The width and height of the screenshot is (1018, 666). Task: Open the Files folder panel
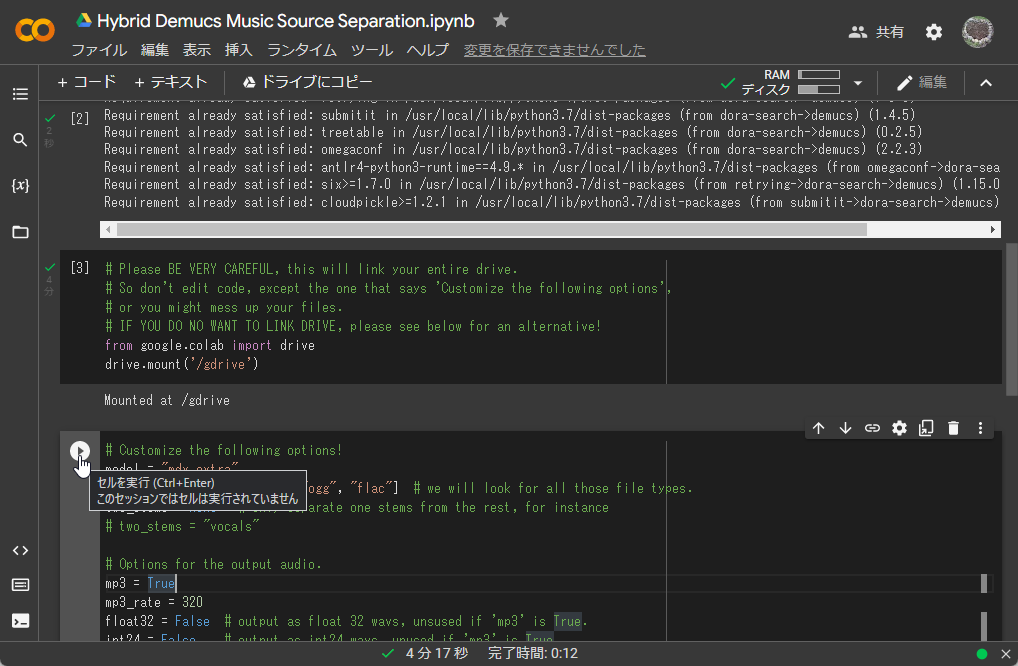(x=20, y=232)
